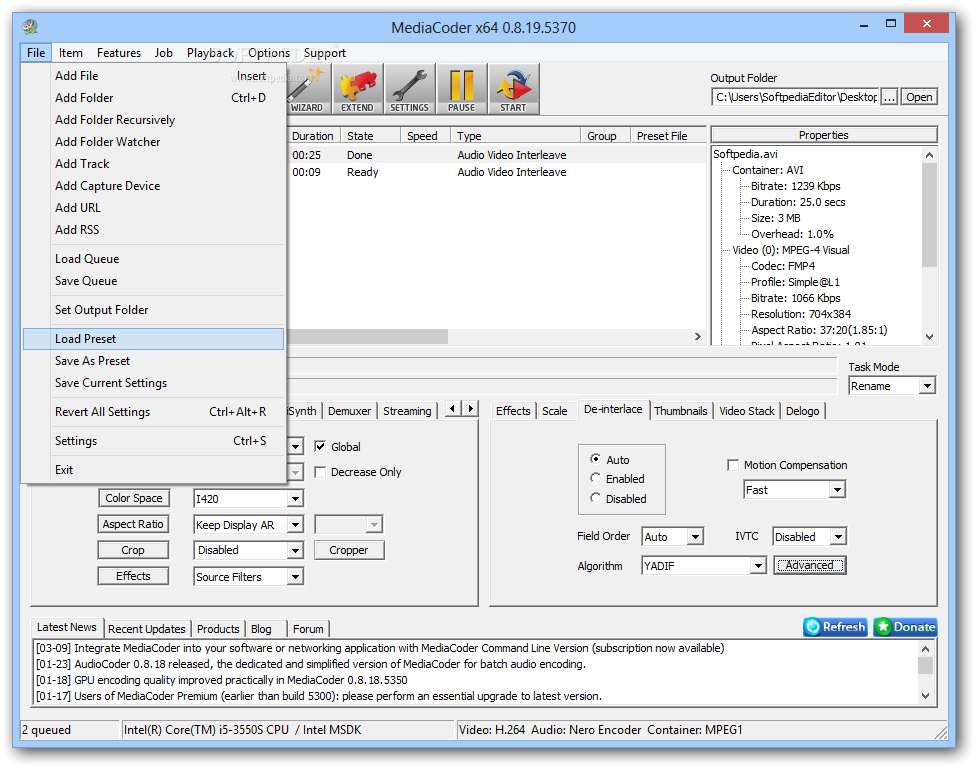Click the Crop button
The image size is (976, 768).
tap(133, 550)
